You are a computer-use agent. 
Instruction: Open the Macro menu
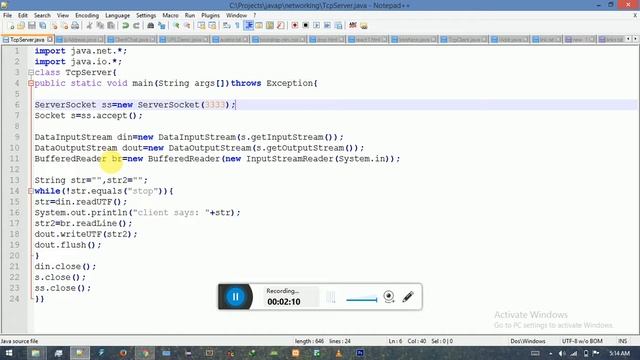pyautogui.click(x=170, y=16)
